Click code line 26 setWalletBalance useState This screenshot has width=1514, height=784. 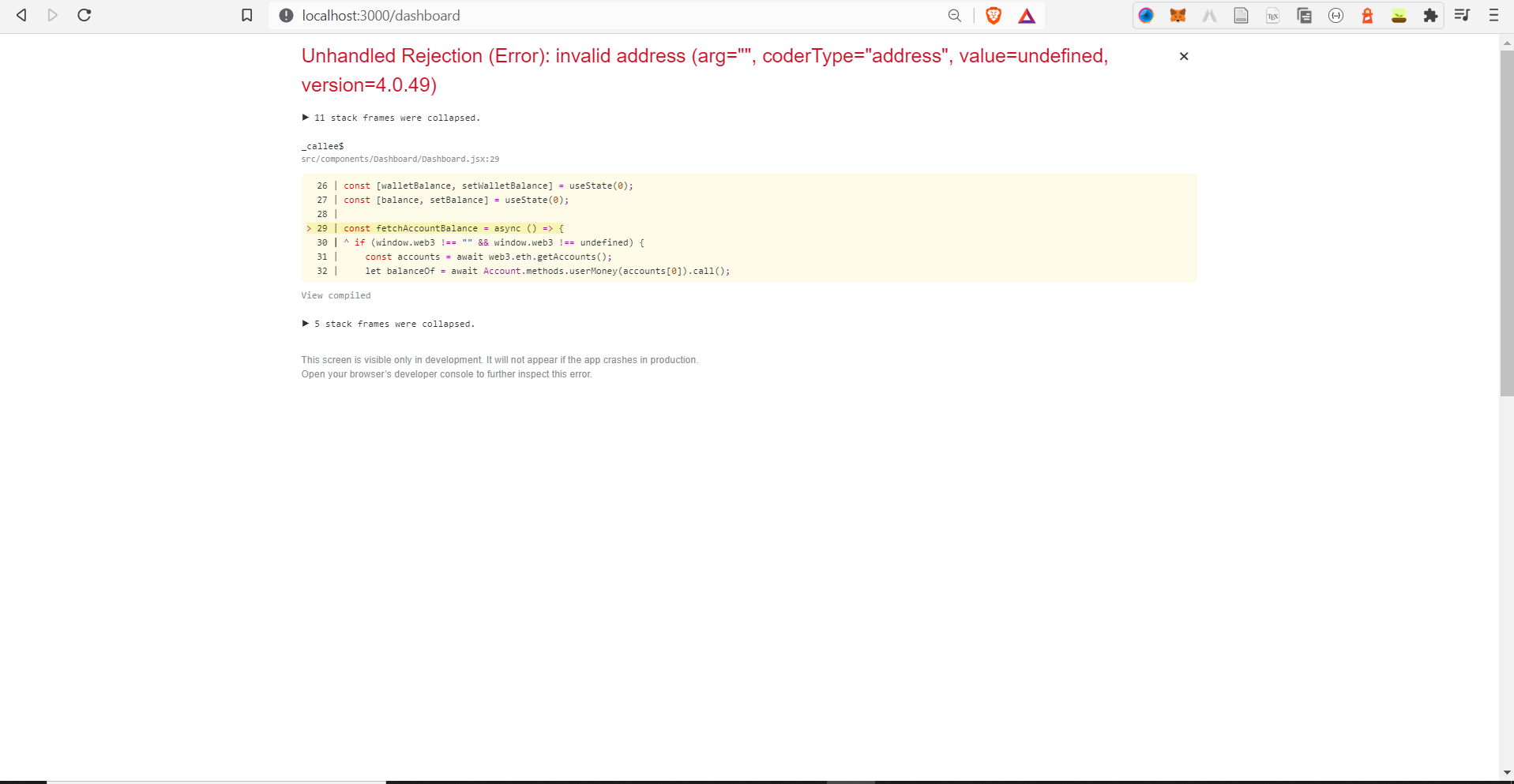click(x=488, y=186)
